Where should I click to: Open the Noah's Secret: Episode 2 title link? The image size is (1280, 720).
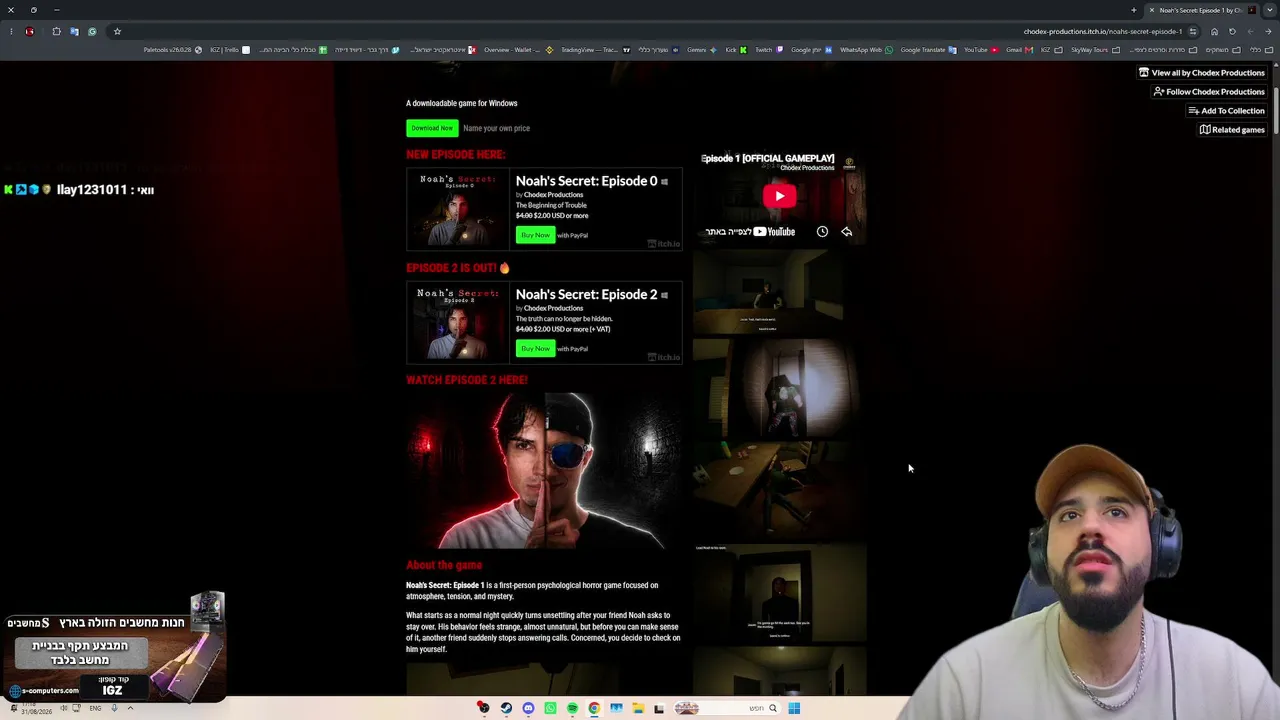click(x=586, y=295)
